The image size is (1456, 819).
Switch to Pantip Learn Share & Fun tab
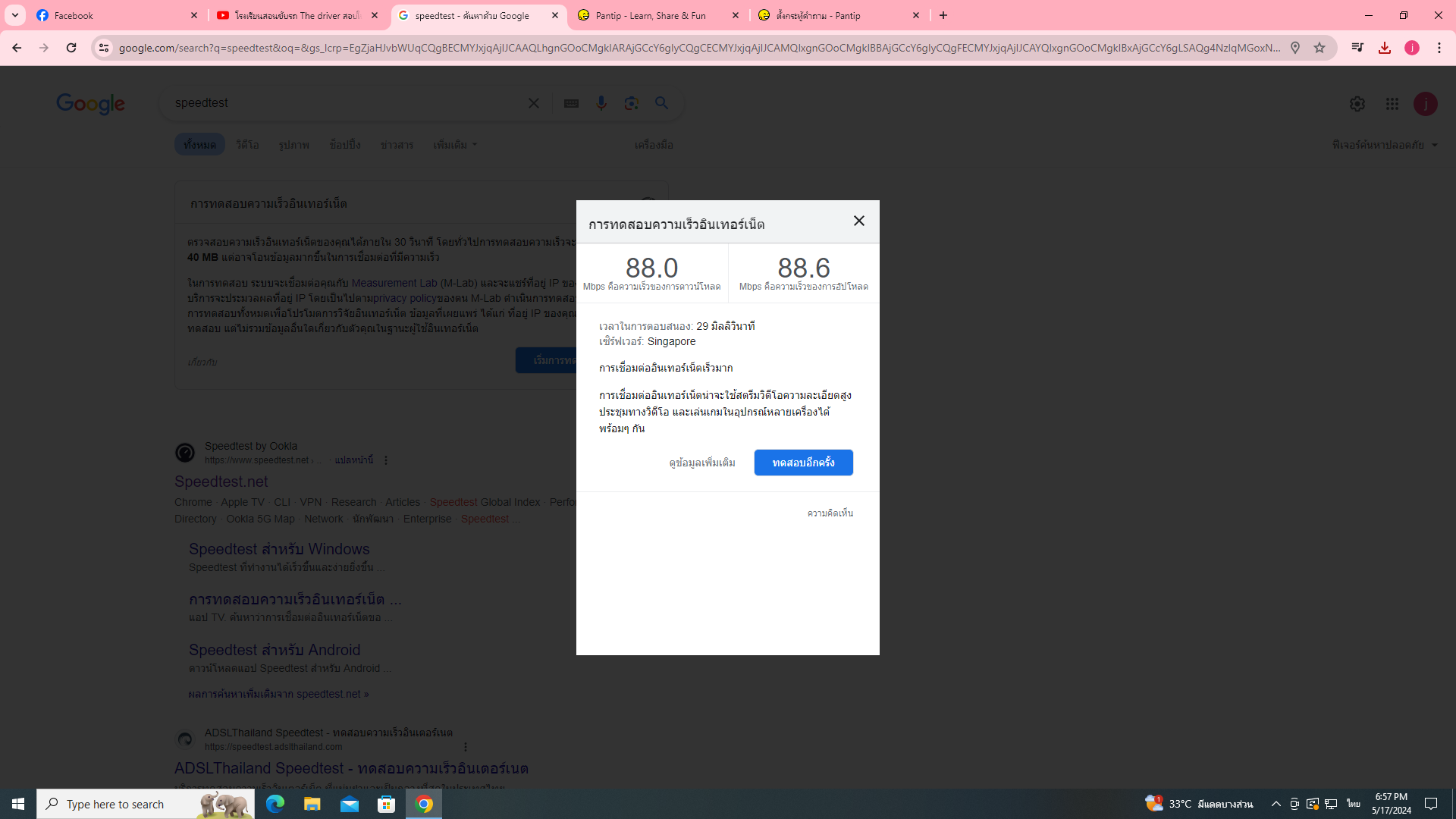[652, 15]
